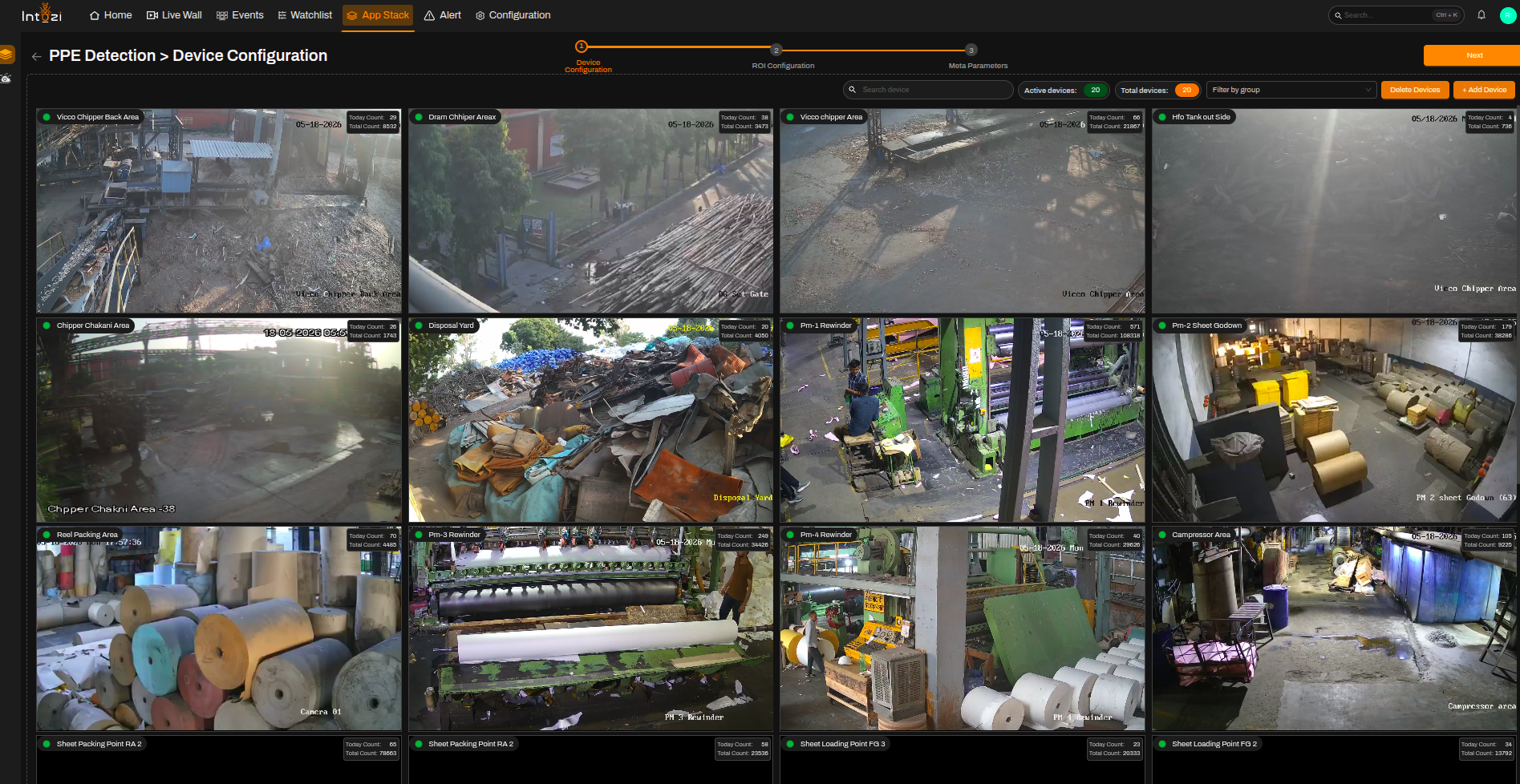The image size is (1520, 784).
Task: Select the camera sidebar icon
Action: [6, 79]
